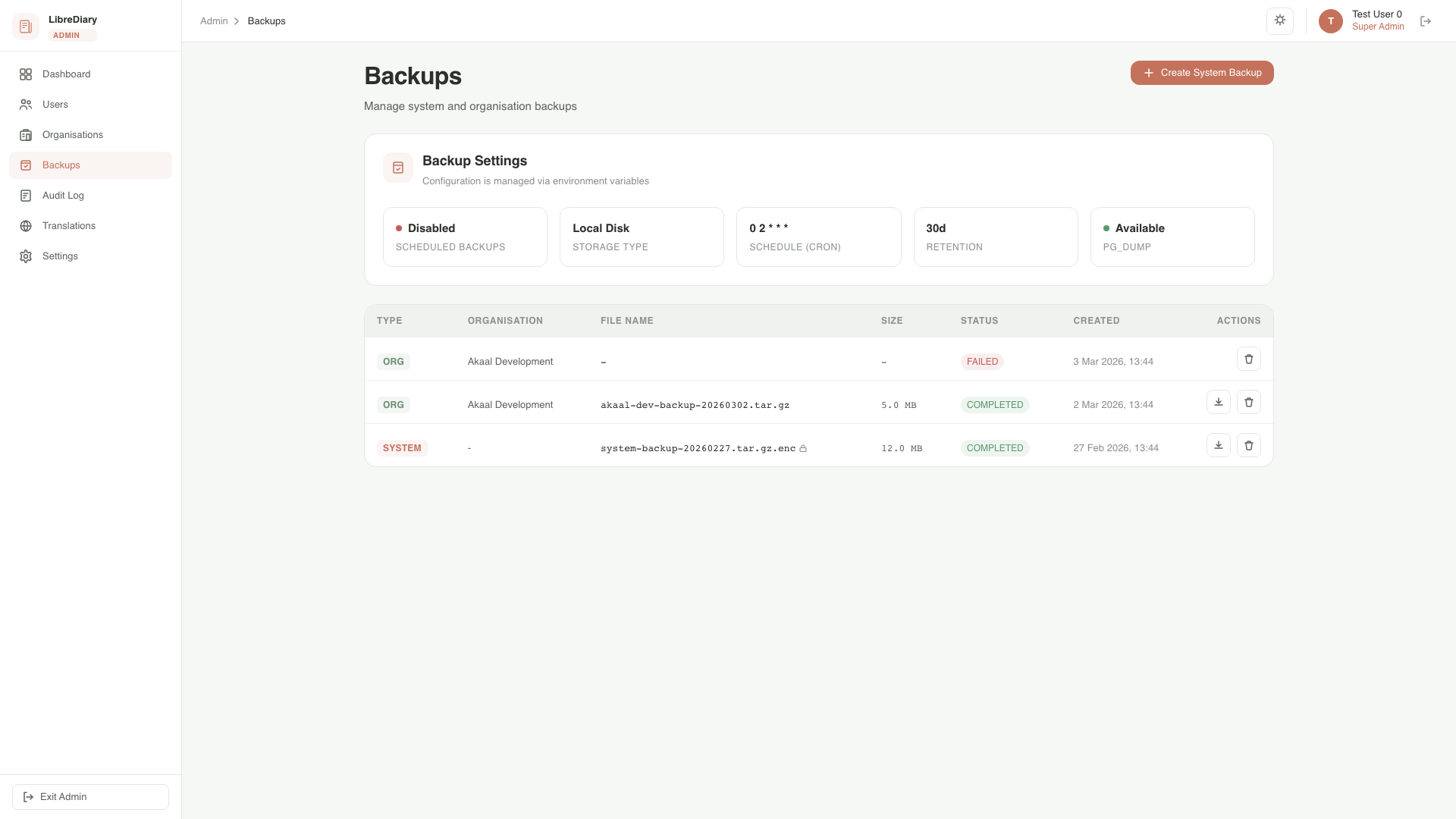Download the akaal-dev-backup-20260302.tar.gz backup
Viewport: 1456px width, 819px height.
(1219, 402)
